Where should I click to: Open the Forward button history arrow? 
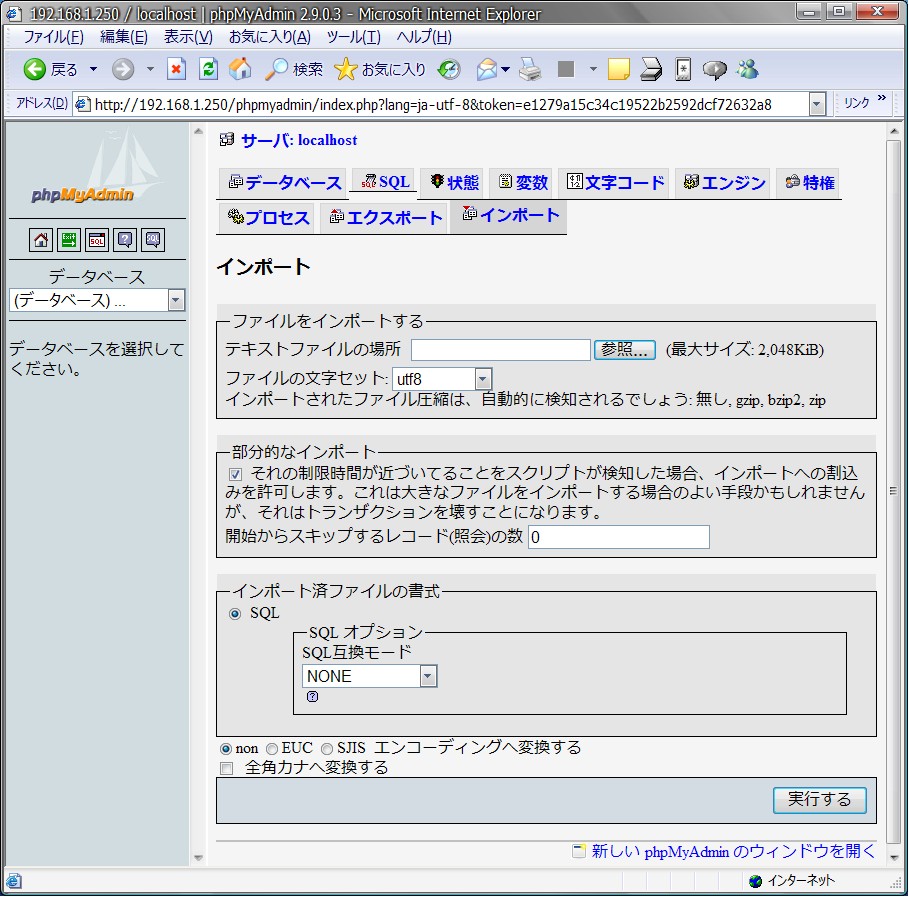tap(150, 69)
